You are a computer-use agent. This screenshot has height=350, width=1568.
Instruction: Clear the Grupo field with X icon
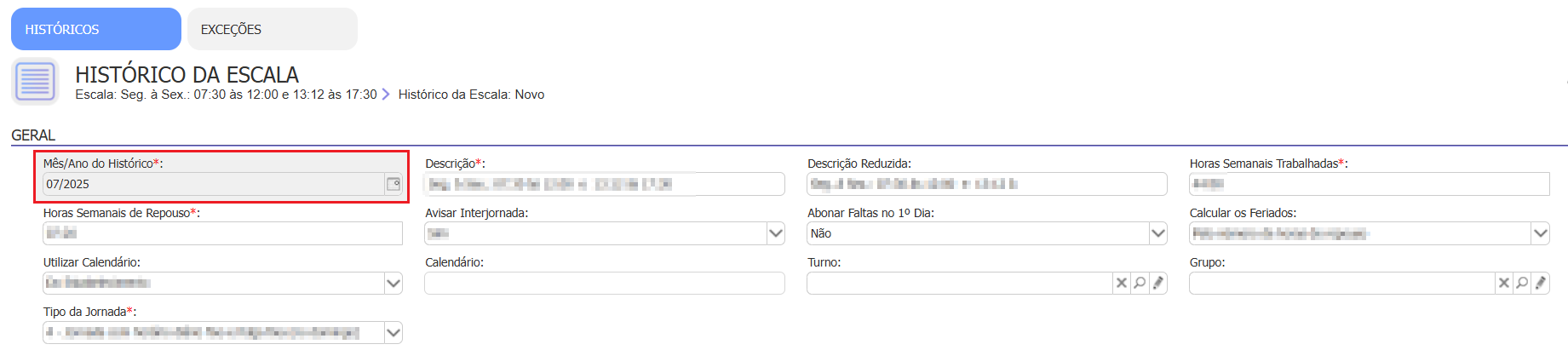click(x=1504, y=283)
